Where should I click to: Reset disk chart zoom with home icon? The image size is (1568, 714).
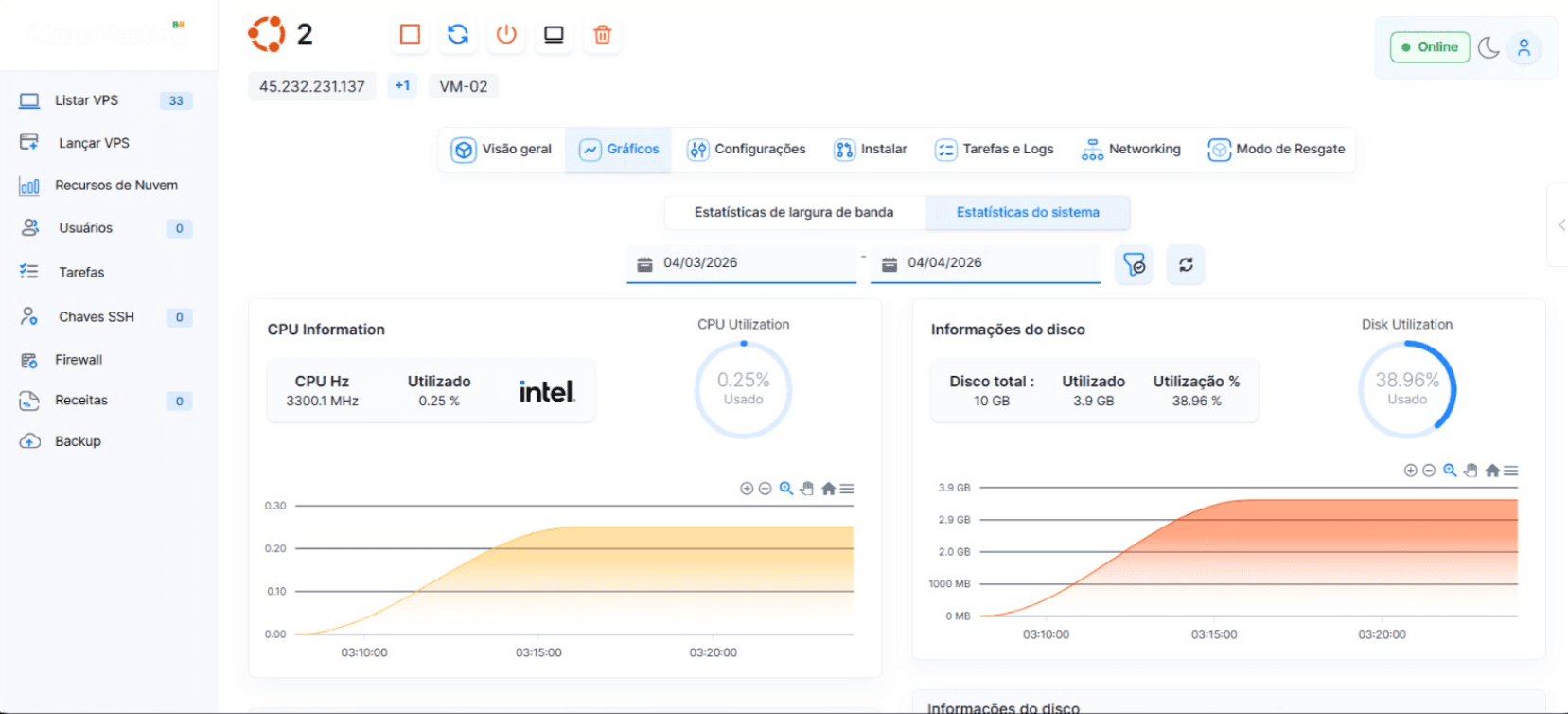click(1492, 471)
